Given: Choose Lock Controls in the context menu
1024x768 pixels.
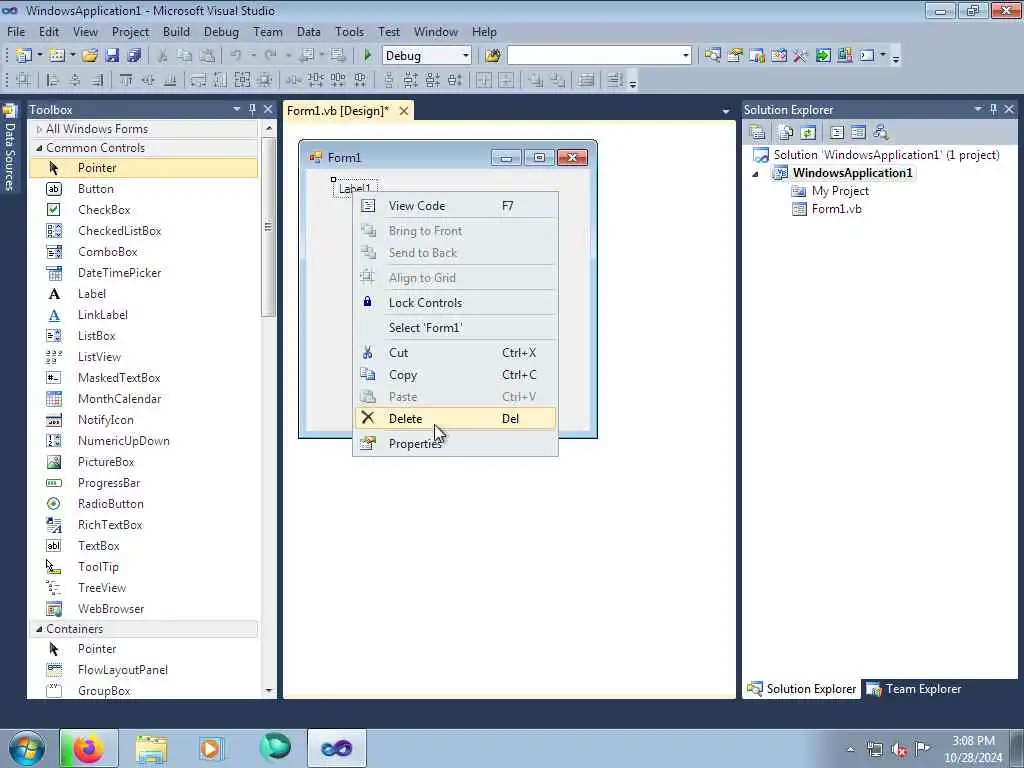Looking at the screenshot, I should [455, 302].
